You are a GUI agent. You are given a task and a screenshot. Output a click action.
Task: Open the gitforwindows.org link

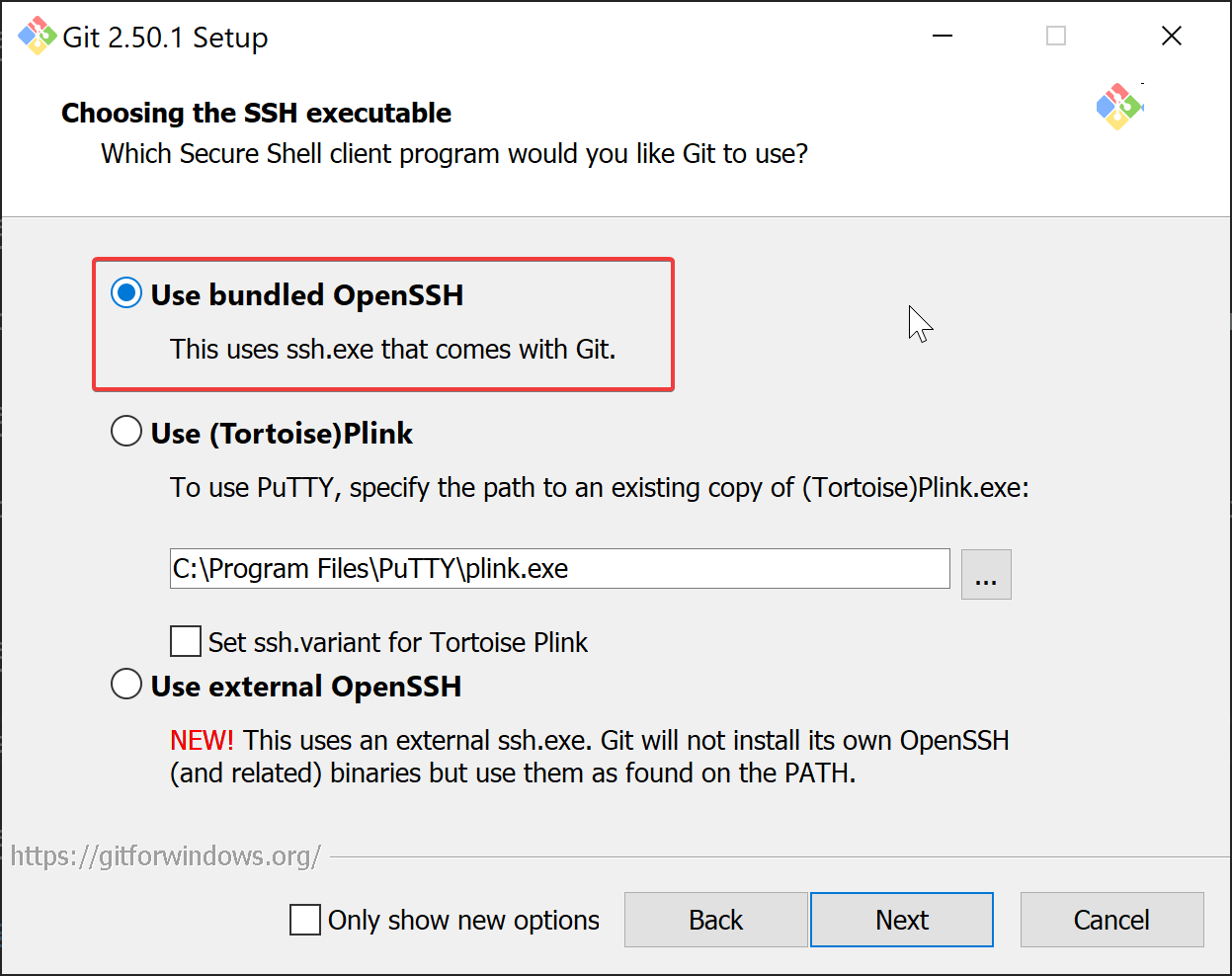[166, 855]
